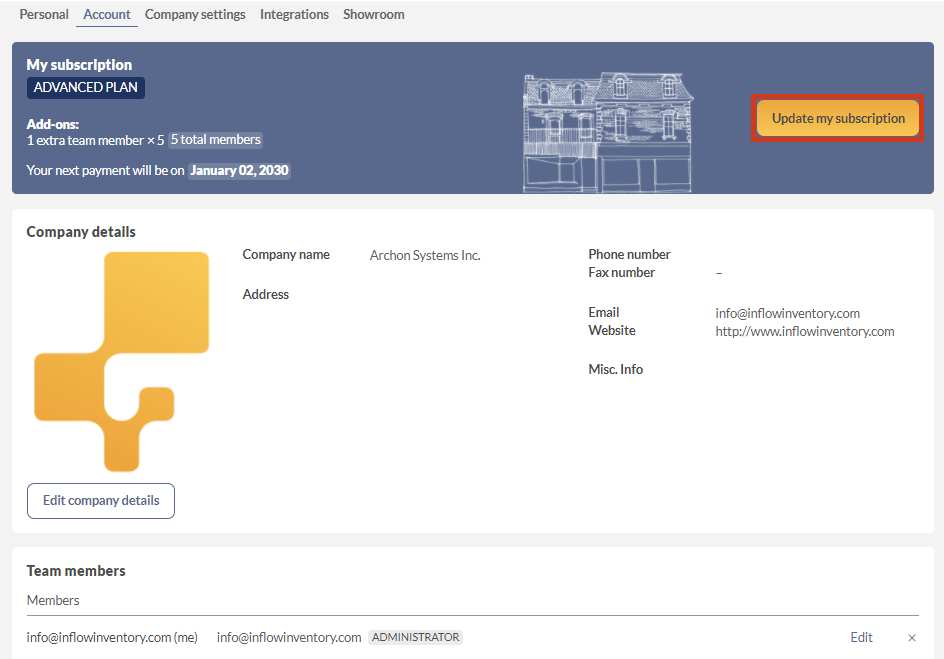The height and width of the screenshot is (659, 944).
Task: Go to the Integrations tab
Action: pyautogui.click(x=294, y=14)
